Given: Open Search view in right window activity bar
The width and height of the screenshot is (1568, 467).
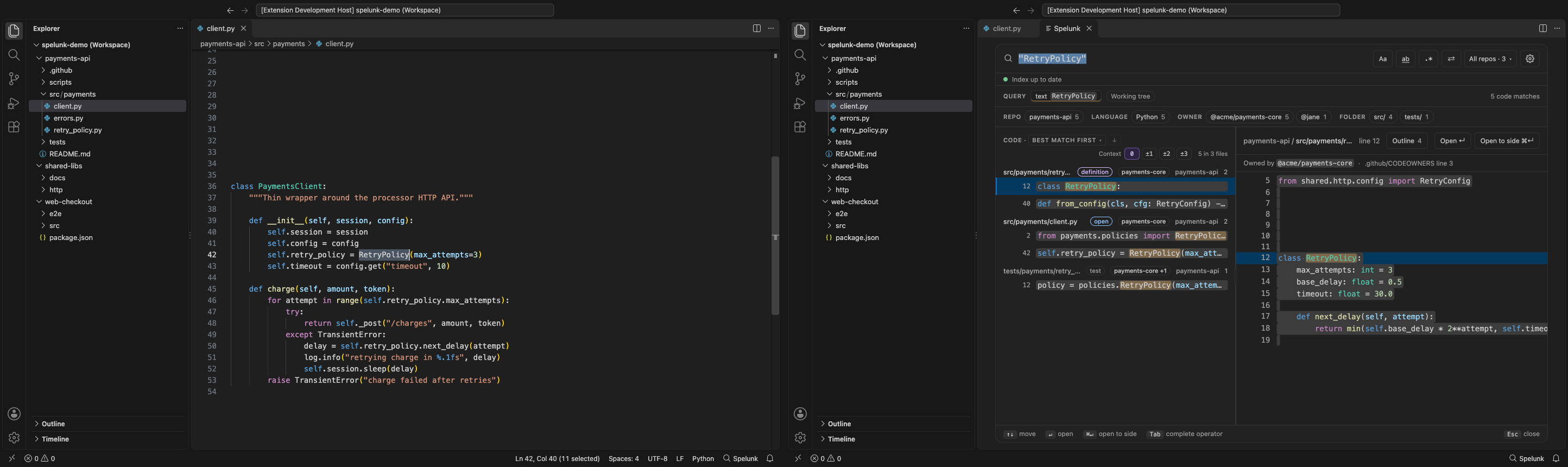Looking at the screenshot, I should [x=800, y=55].
